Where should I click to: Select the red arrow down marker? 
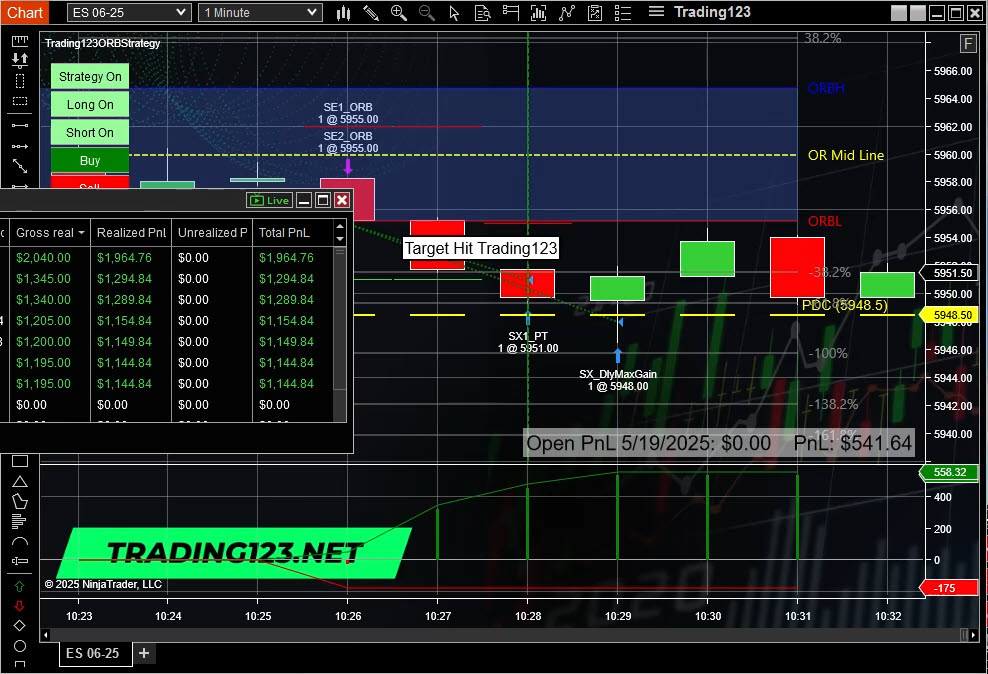(x=20, y=606)
